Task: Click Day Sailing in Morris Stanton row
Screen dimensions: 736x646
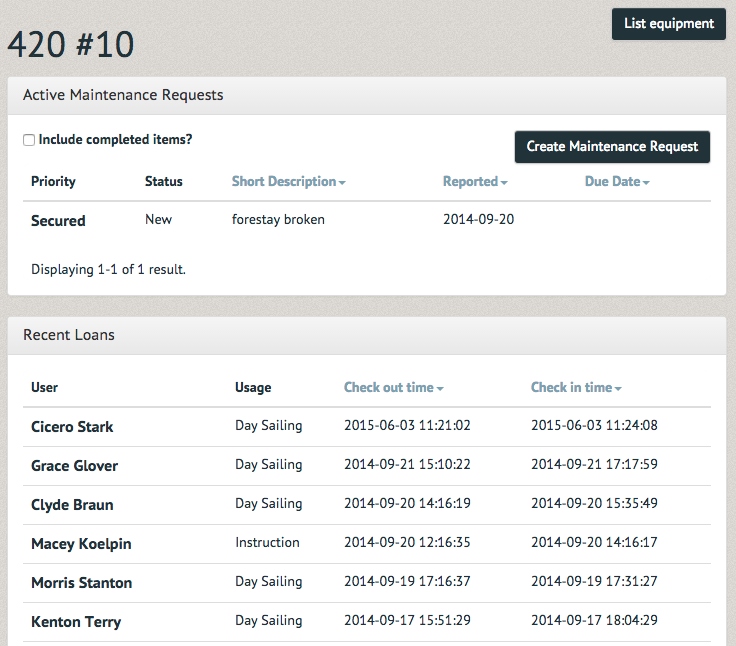Action: (268, 581)
